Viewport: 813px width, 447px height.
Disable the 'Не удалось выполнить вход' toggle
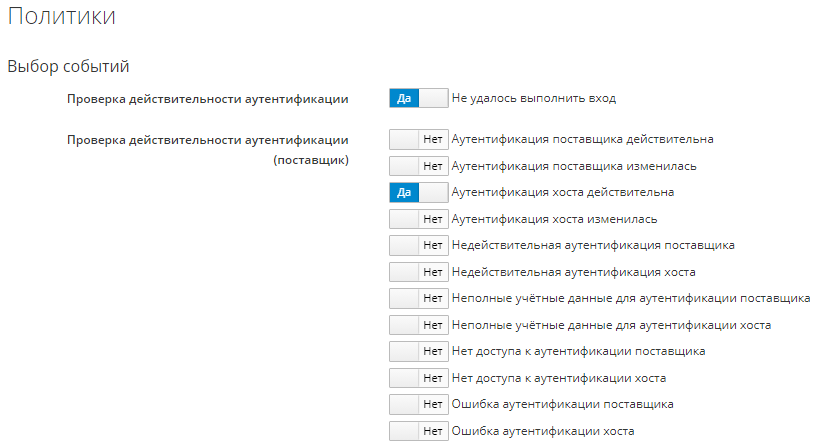418,98
